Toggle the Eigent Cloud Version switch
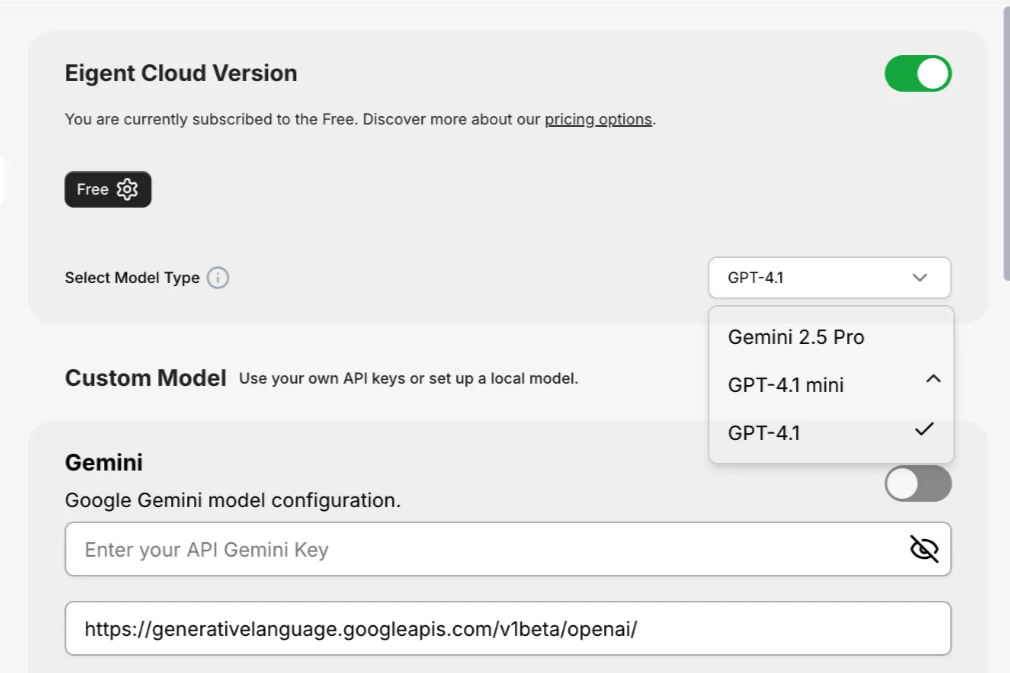The image size is (1010, 673). tap(918, 73)
